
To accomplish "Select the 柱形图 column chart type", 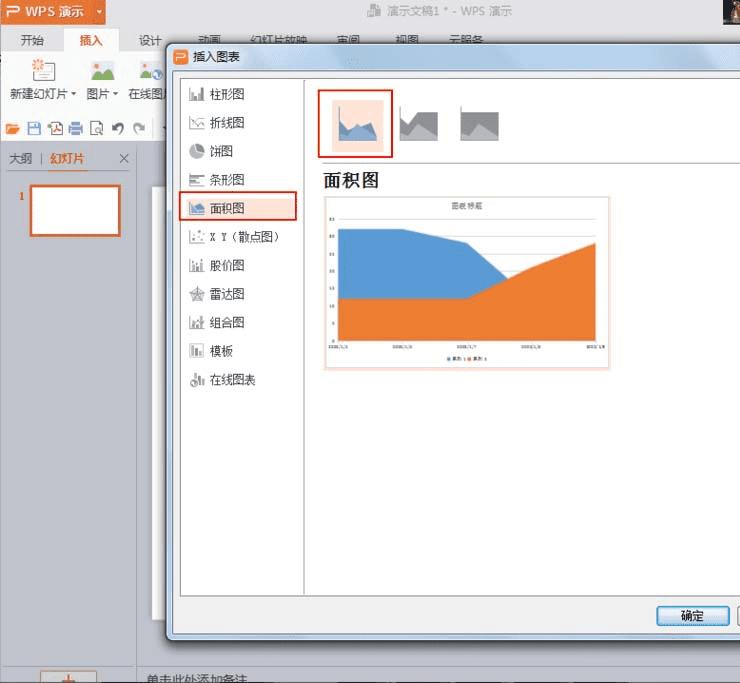I will tap(217, 94).
